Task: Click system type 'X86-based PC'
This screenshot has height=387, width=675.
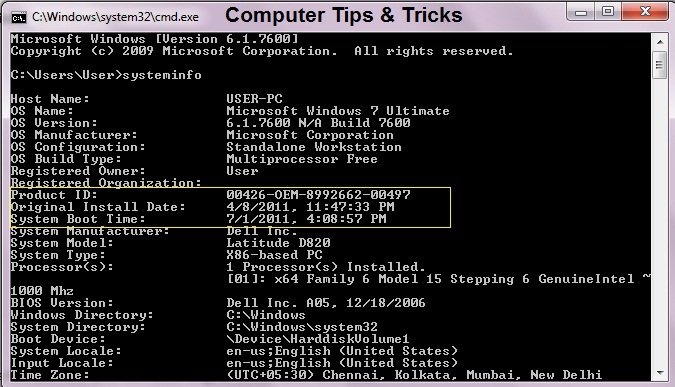Action: (274, 255)
